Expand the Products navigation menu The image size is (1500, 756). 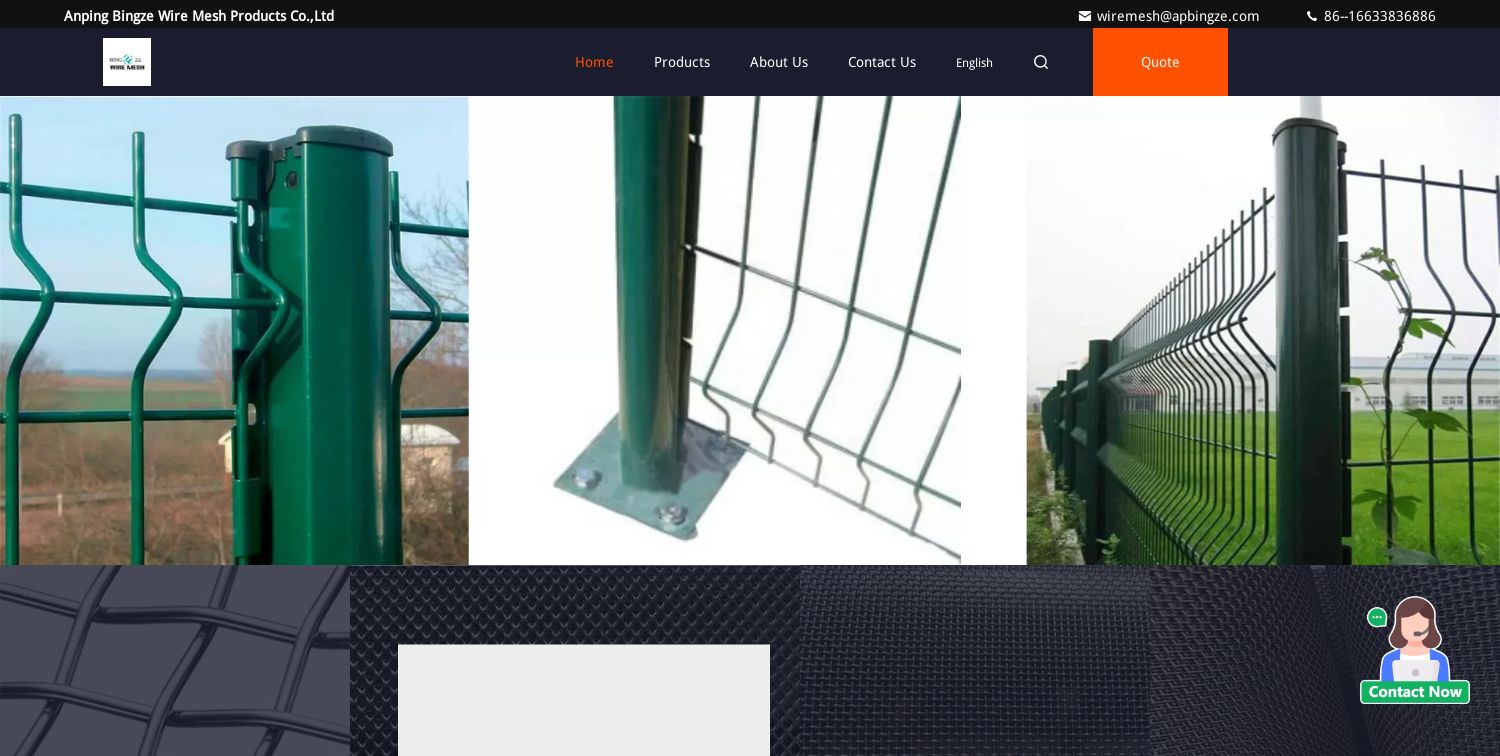tap(682, 62)
